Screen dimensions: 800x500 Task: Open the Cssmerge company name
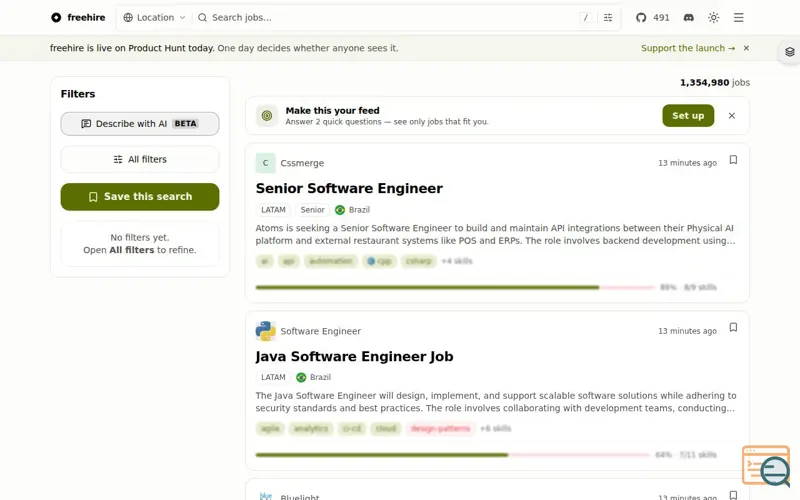pyautogui.click(x=302, y=163)
